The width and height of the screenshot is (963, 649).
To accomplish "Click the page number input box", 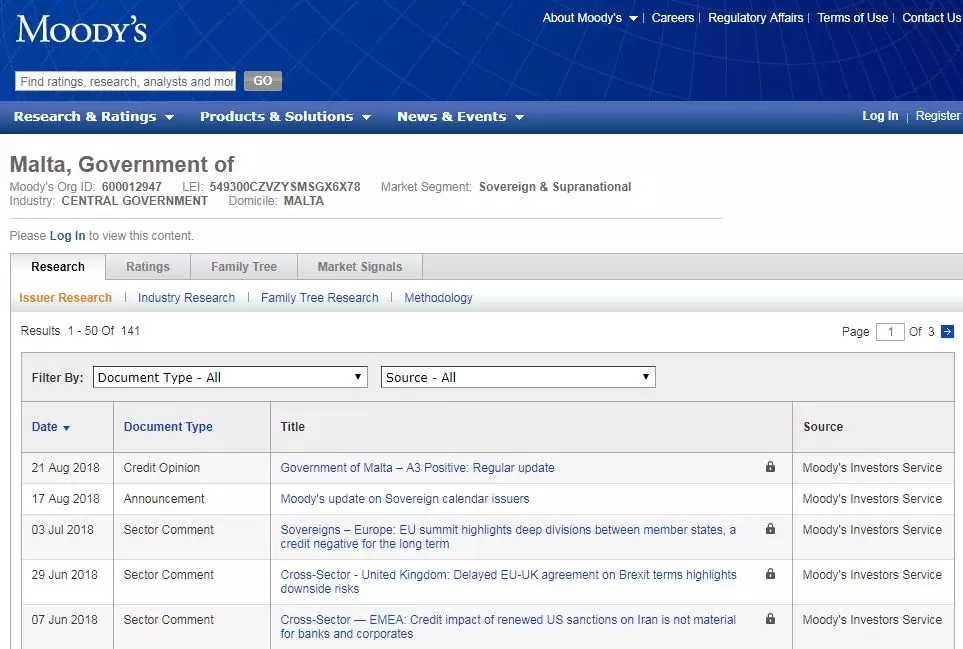I will [889, 332].
